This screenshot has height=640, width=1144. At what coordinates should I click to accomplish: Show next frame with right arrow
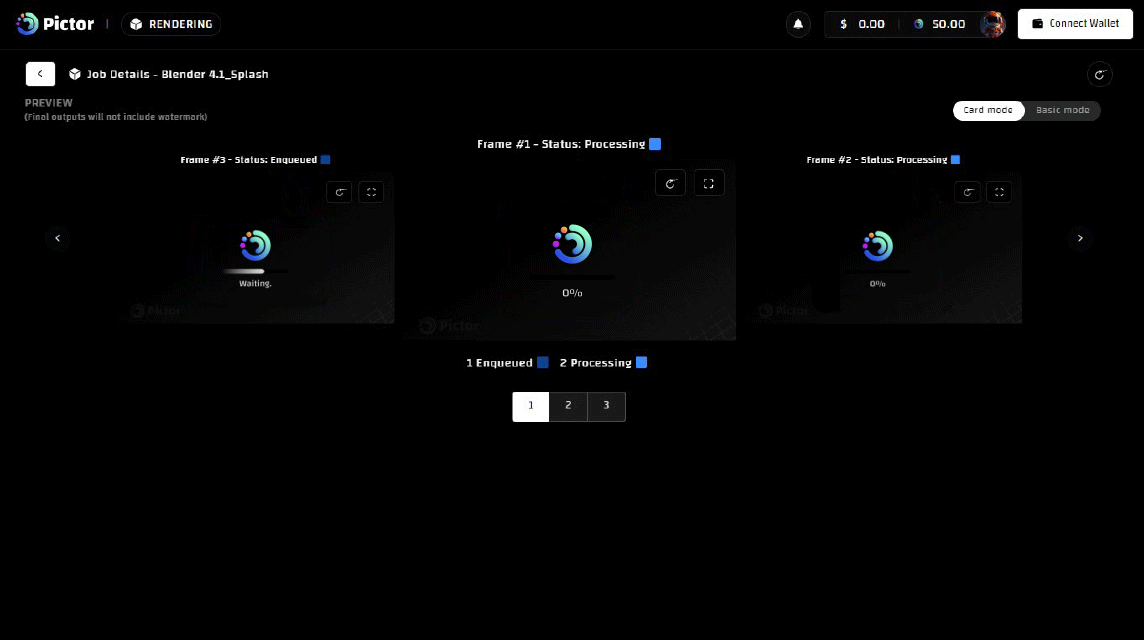click(x=1081, y=238)
